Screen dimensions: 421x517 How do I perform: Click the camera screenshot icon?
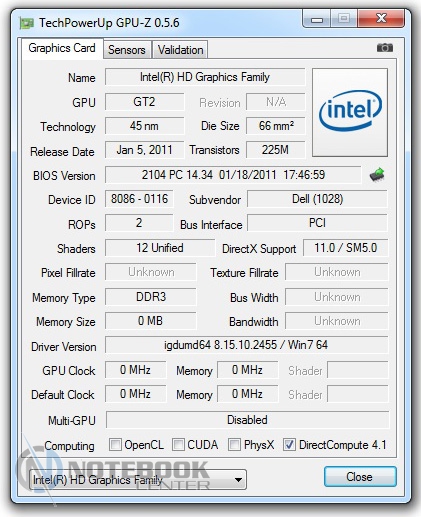click(385, 48)
